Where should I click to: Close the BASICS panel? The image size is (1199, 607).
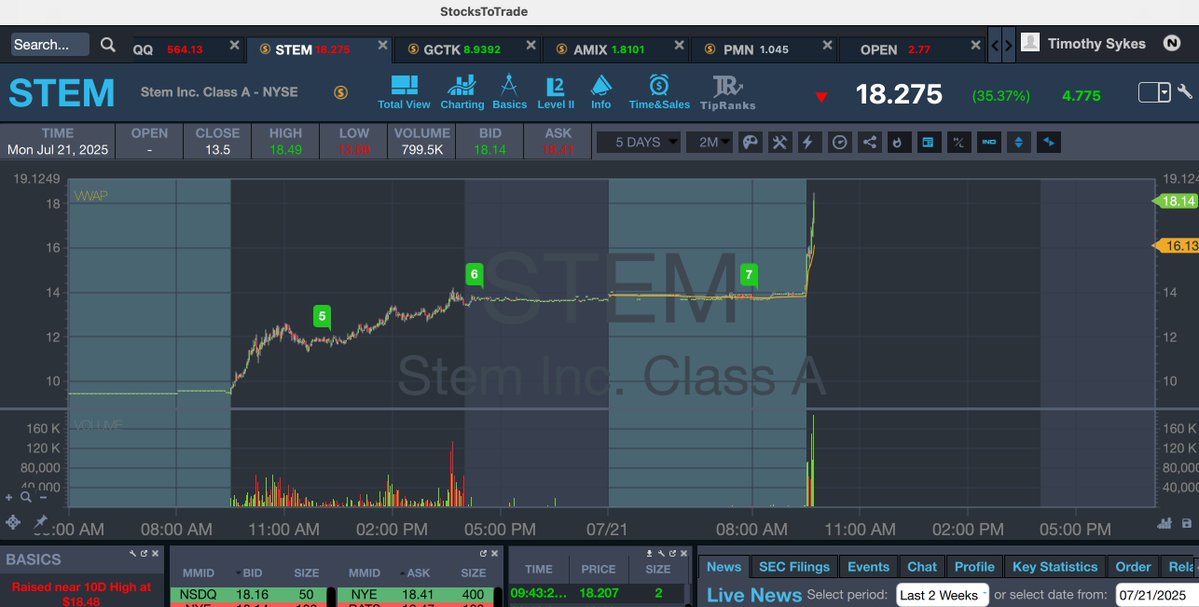[x=155, y=553]
